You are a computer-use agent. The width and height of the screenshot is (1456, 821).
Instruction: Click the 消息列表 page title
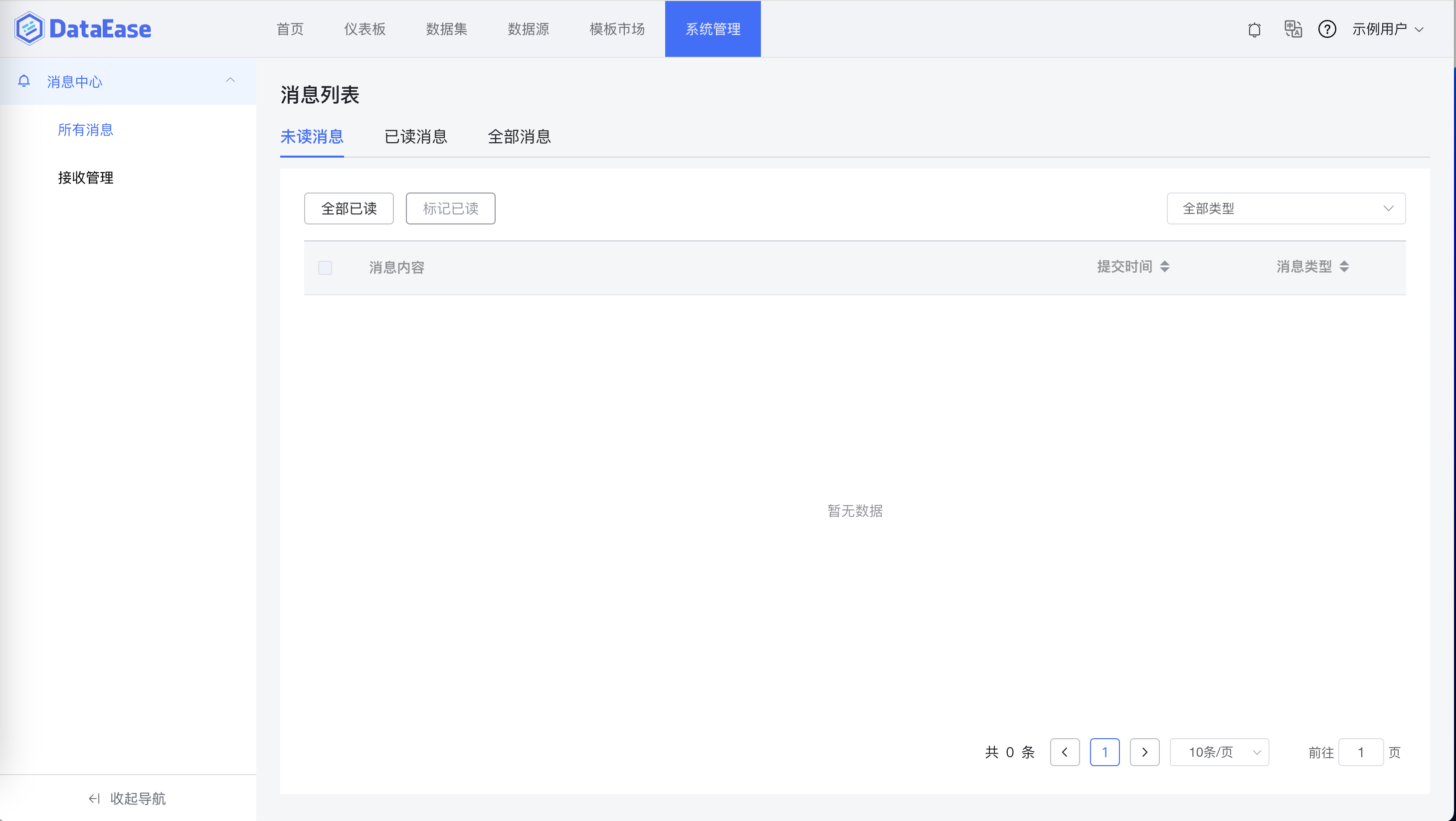[320, 95]
